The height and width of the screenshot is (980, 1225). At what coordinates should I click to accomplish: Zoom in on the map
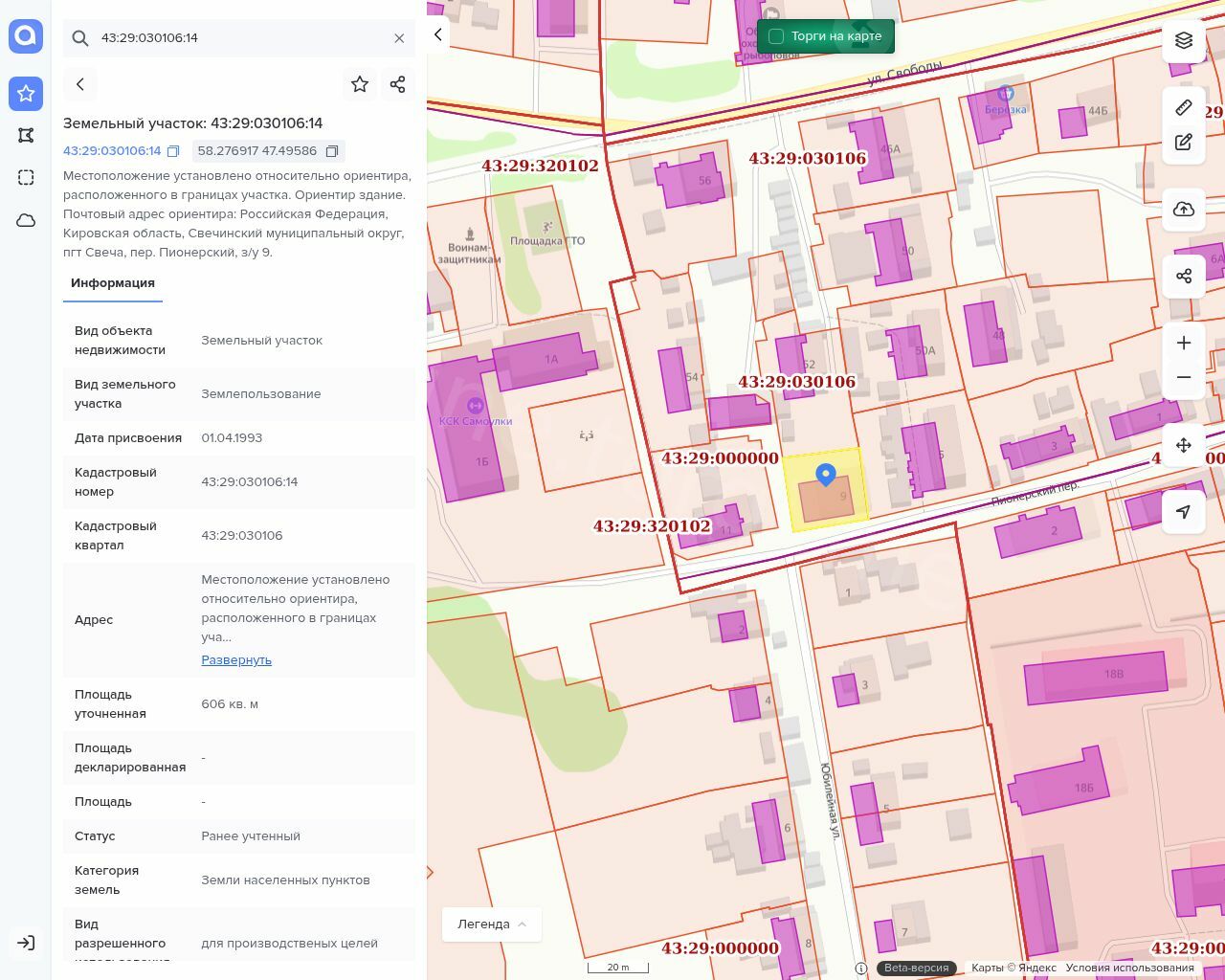point(1184,343)
